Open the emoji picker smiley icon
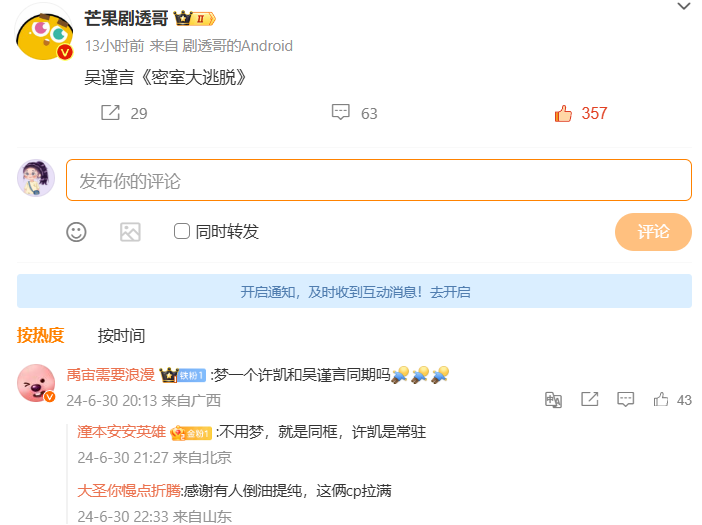702x525 pixels. [x=76, y=232]
